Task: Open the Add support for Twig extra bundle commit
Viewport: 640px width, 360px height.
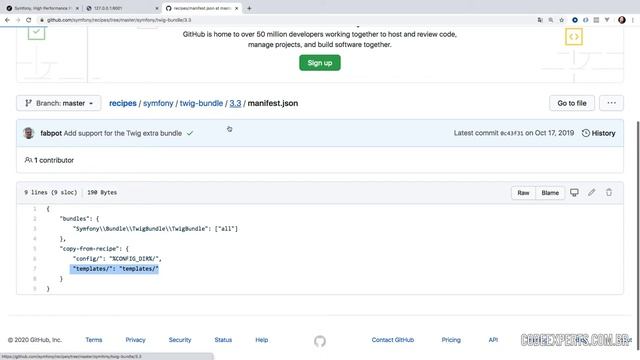Action: pyautogui.click(x=123, y=133)
